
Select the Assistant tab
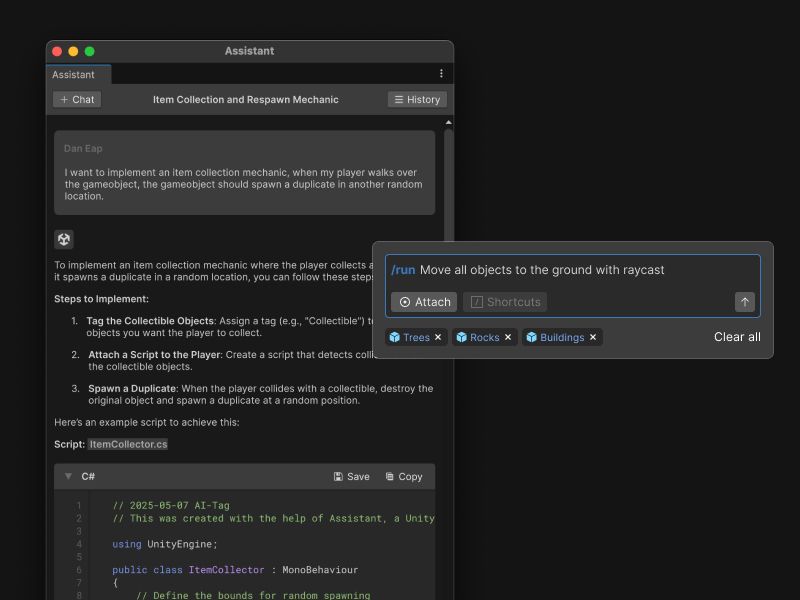pos(74,75)
